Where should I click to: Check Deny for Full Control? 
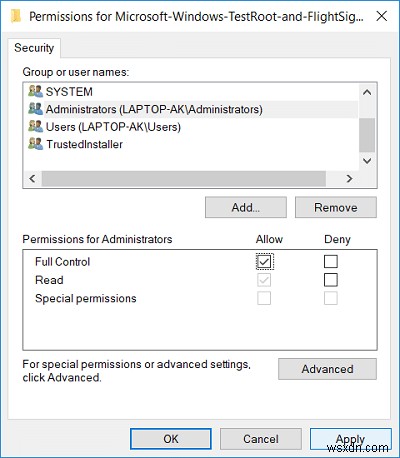tap(331, 262)
